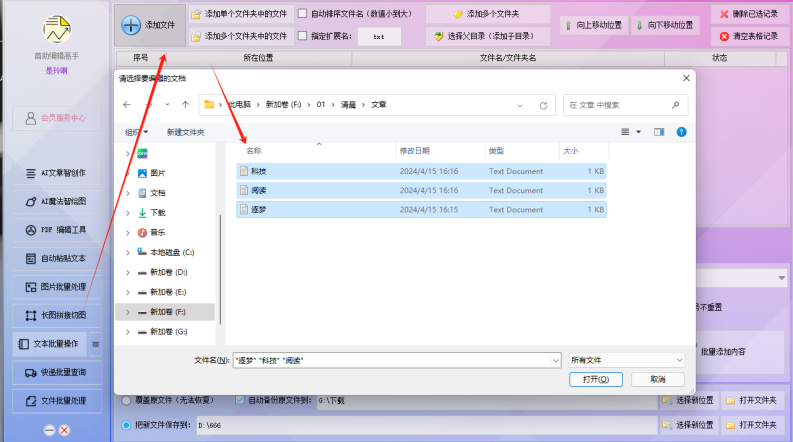This screenshot has height=442, width=793.
Task: Click 选择父目录（添加子目录） button
Action: [x=488, y=36]
